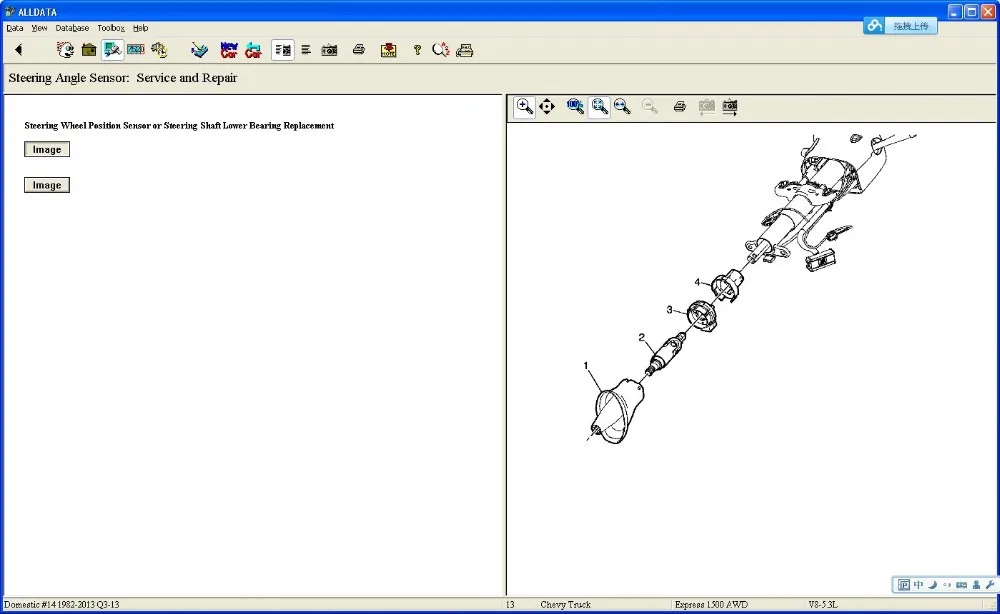Image resolution: width=1000 pixels, height=614 pixels.
Task: Select the four-arrow pan tool
Action: click(547, 106)
